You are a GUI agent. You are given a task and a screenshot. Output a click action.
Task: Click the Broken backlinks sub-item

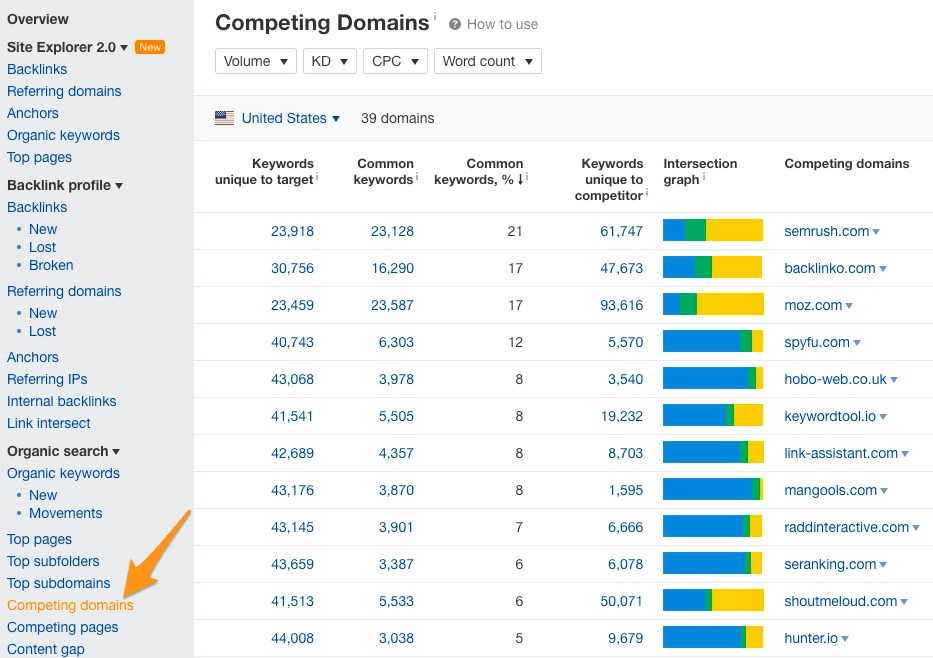pyautogui.click(x=51, y=265)
